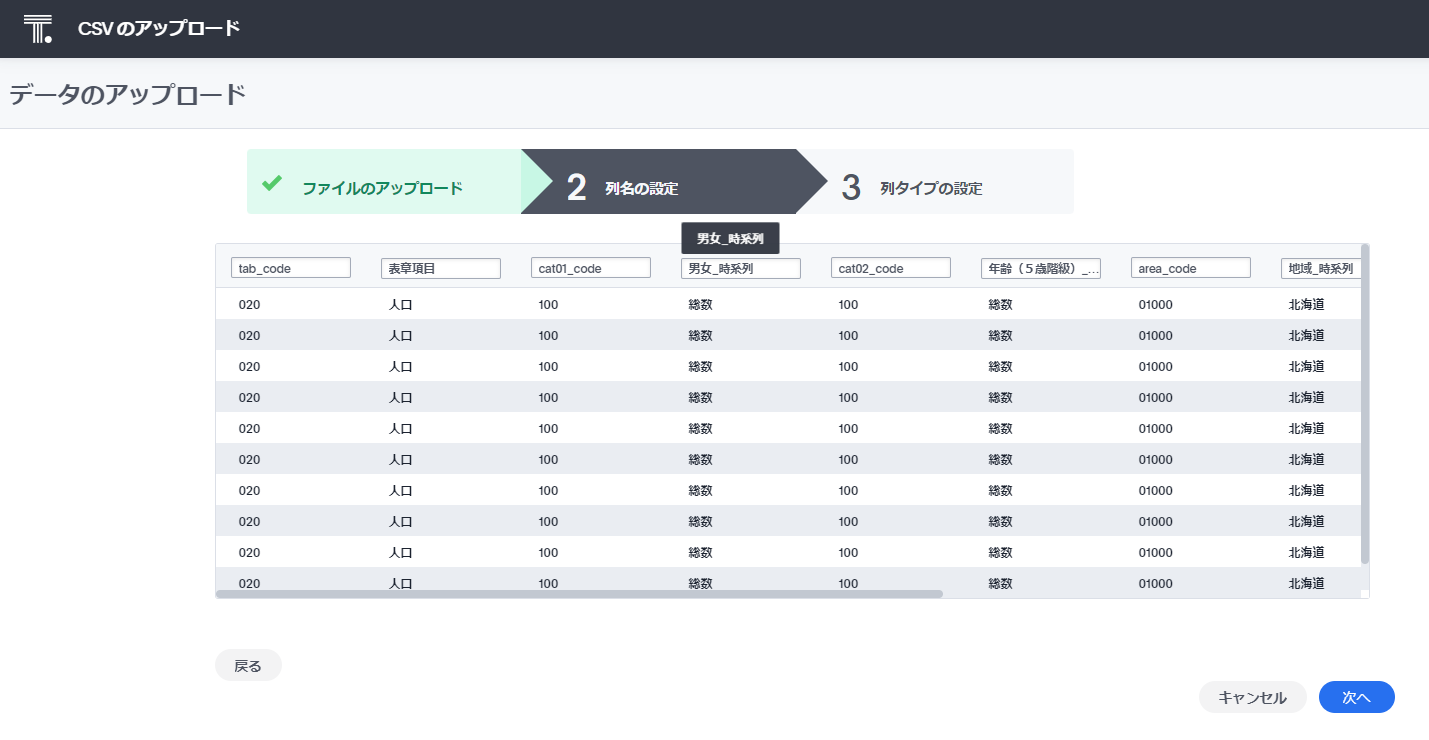This screenshot has height=740, width=1429.
Task: Click the 表章項目 column name field
Action: tap(440, 267)
